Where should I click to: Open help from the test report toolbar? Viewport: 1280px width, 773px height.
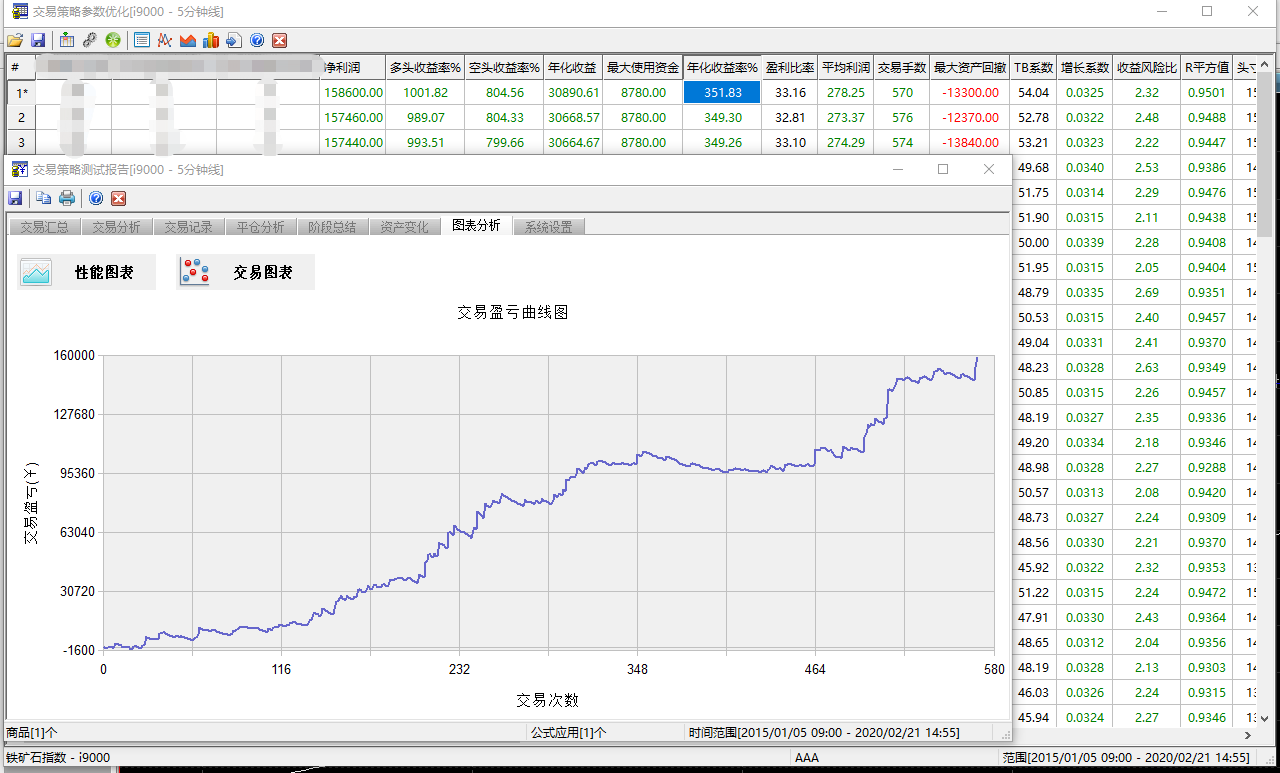[x=96, y=198]
